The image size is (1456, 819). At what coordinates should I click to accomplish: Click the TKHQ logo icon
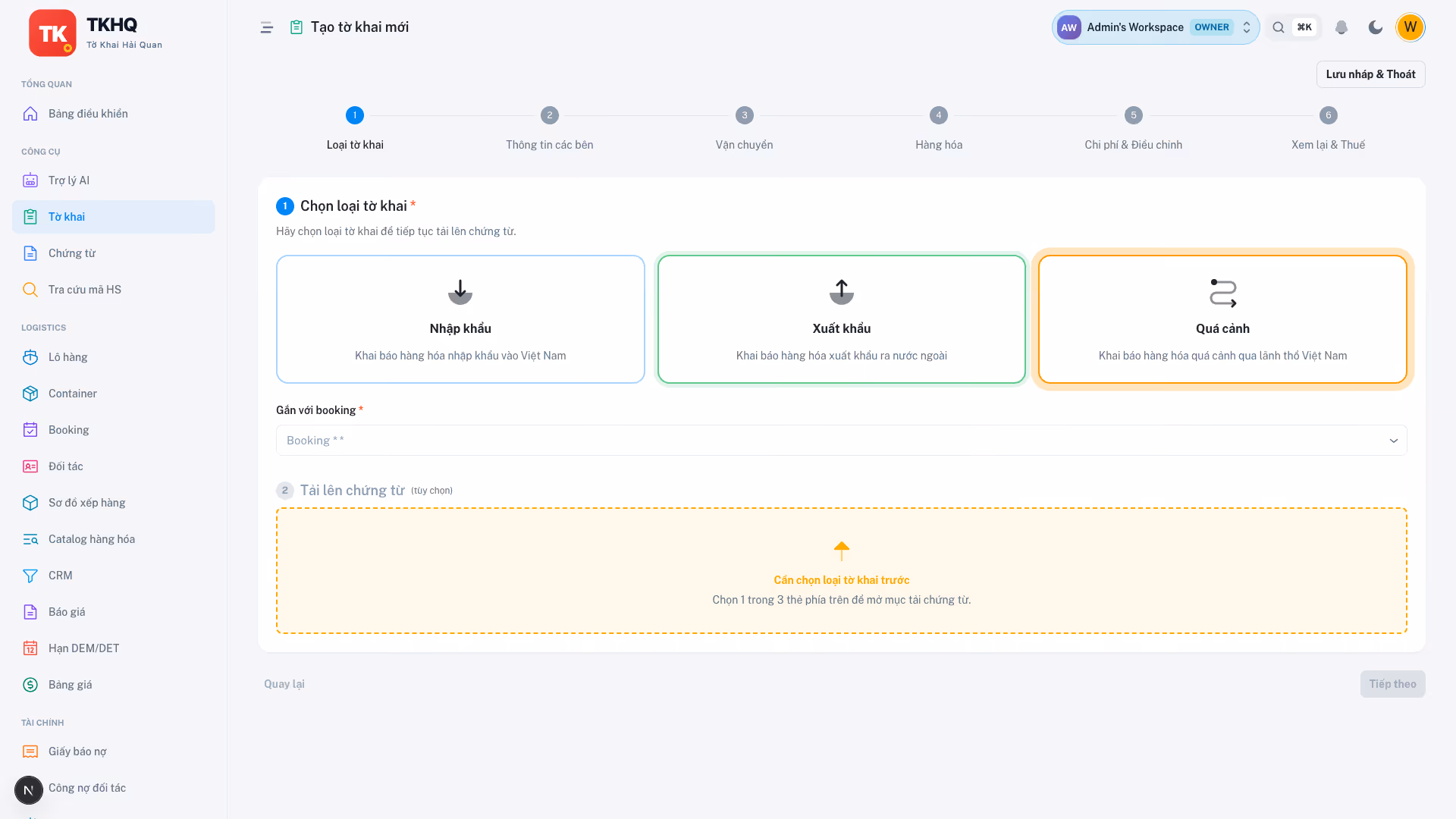coord(52,33)
